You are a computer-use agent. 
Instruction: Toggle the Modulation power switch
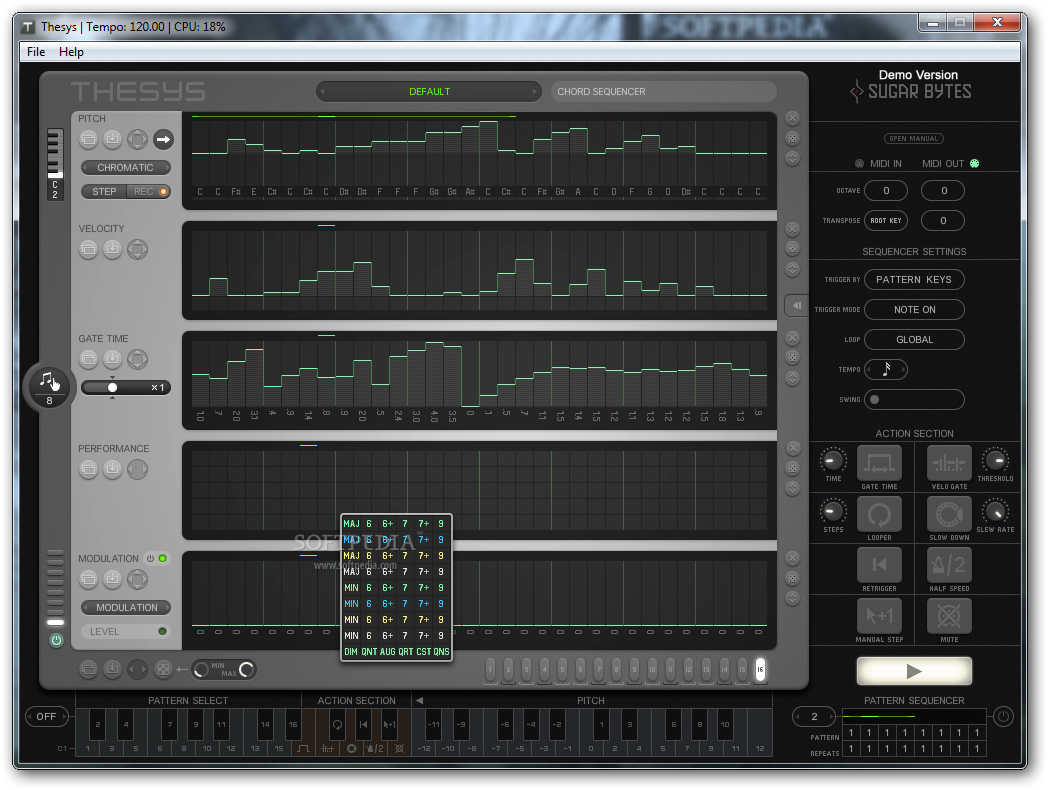[x=150, y=559]
